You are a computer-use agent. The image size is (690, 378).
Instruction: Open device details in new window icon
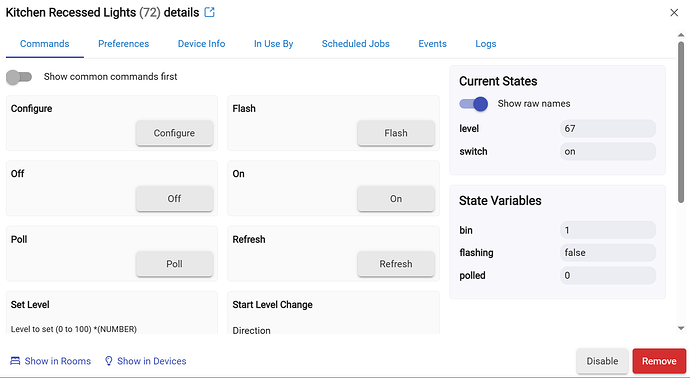[209, 12]
